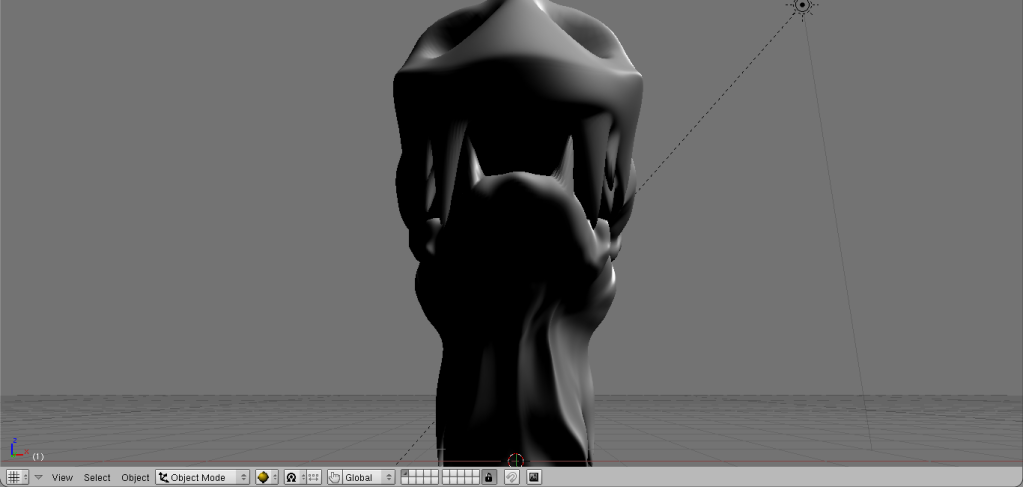
Task: Click the viewport shading sphere icon
Action: 263,478
